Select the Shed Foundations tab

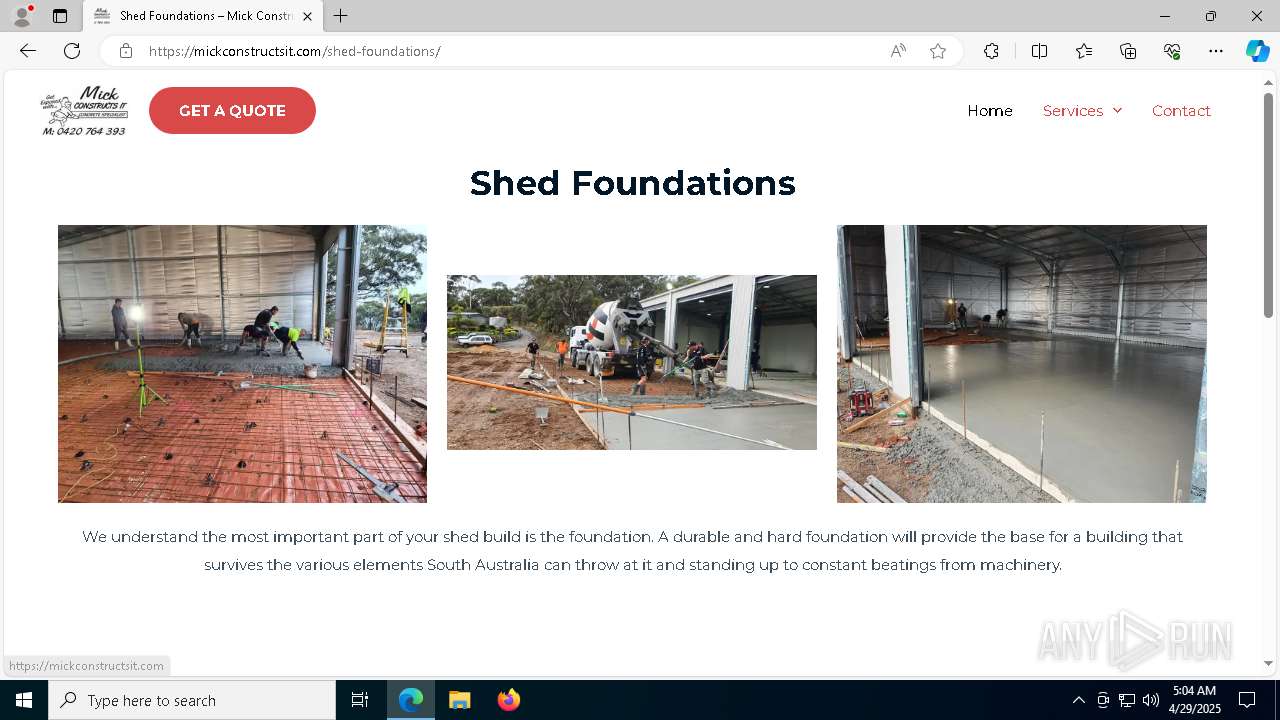click(205, 16)
